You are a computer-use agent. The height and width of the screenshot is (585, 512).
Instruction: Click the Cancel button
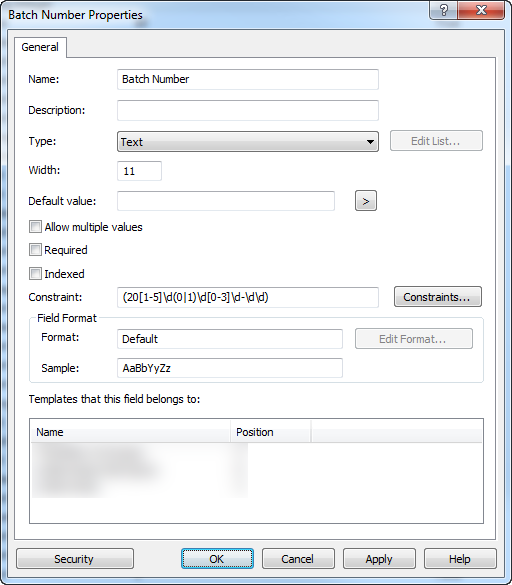tap(298, 559)
